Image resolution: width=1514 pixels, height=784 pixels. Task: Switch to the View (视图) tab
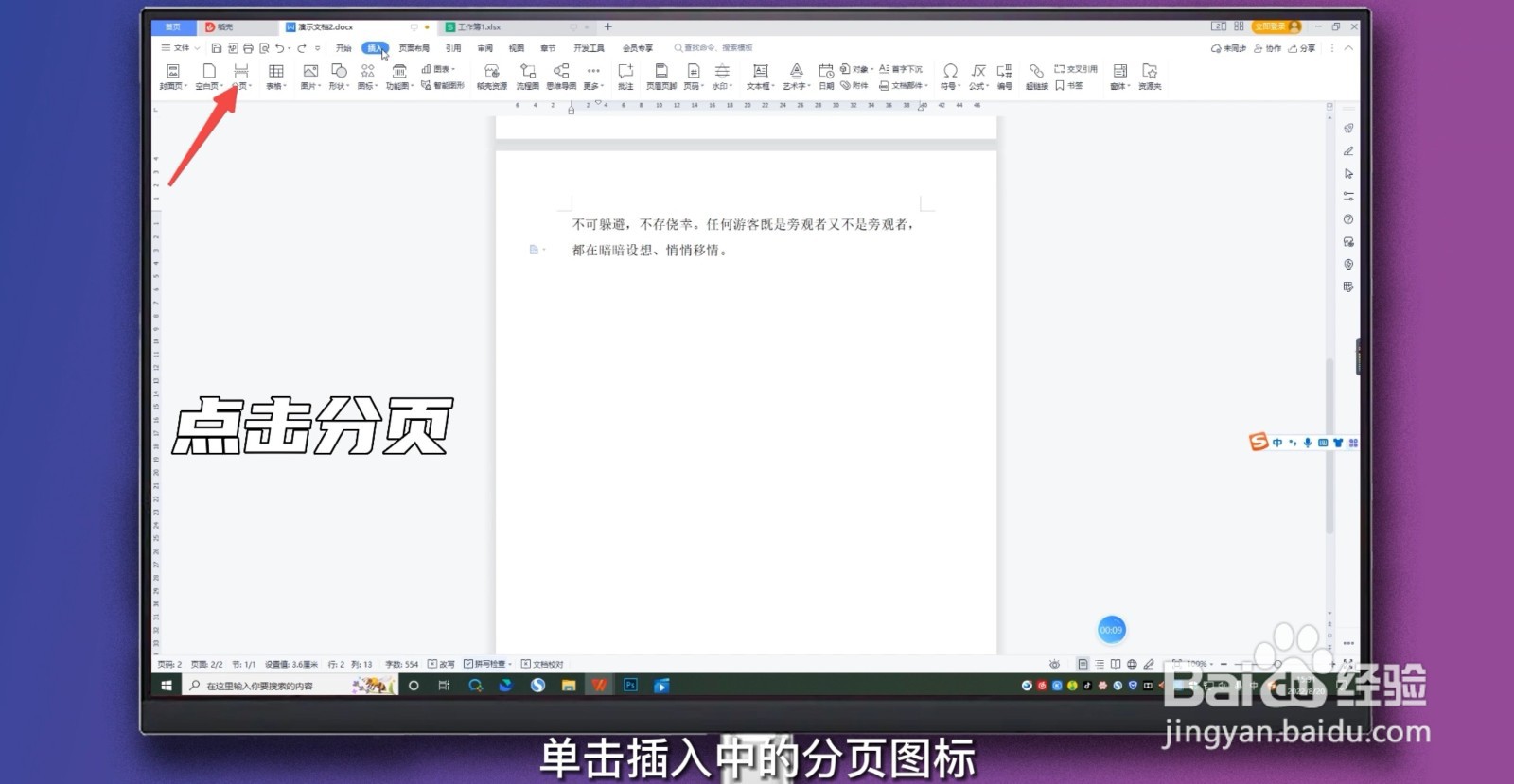click(517, 48)
